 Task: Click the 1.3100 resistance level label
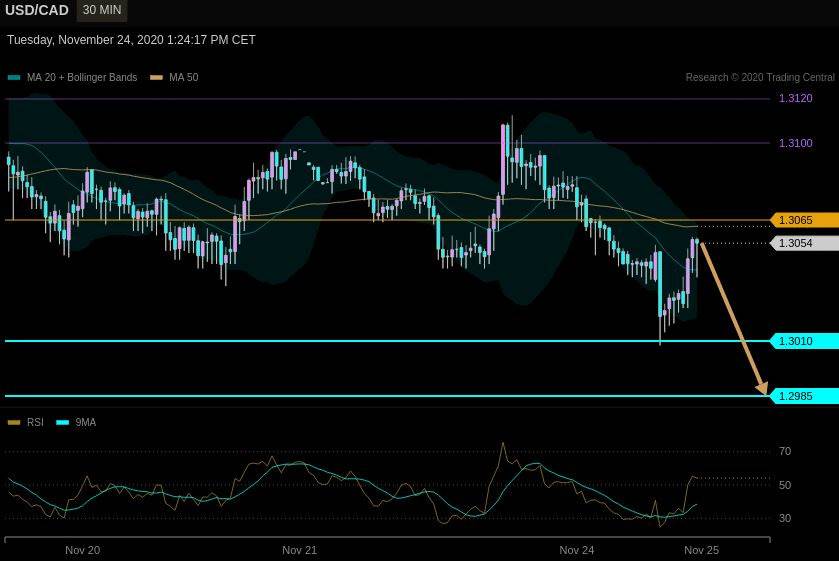pyautogui.click(x=795, y=143)
